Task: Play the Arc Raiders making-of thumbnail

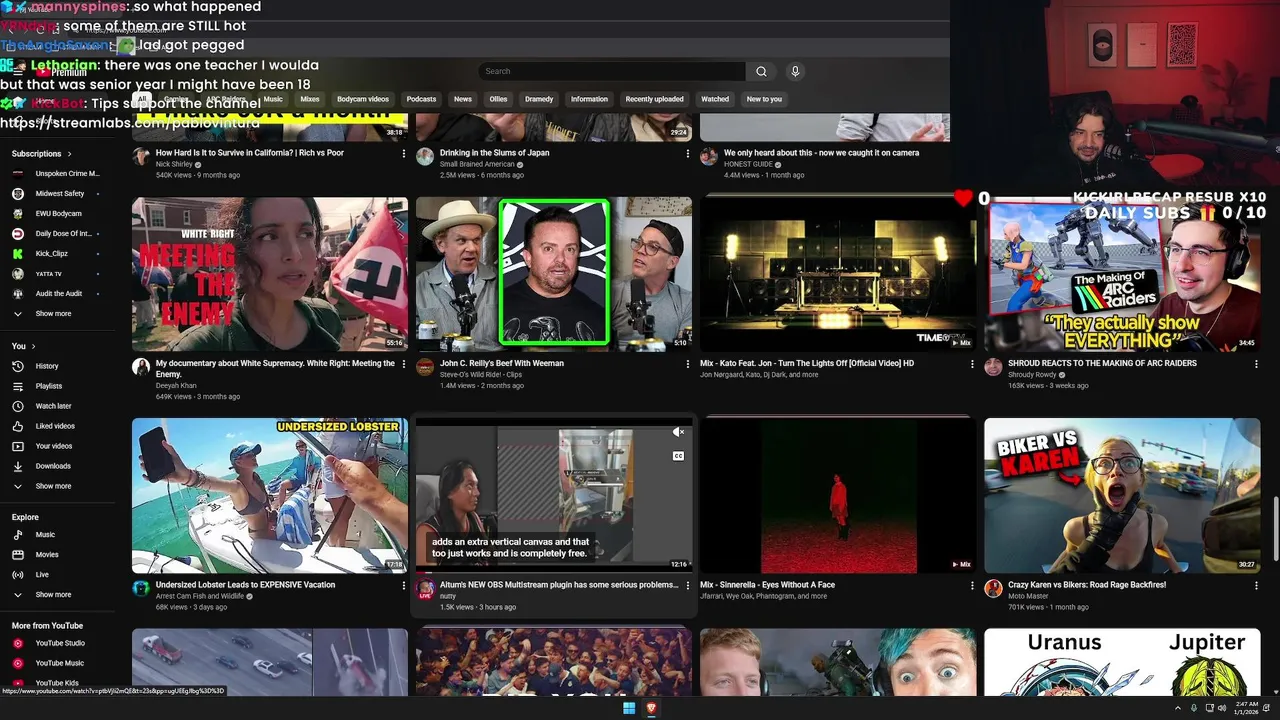Action: pyautogui.click(x=1122, y=274)
